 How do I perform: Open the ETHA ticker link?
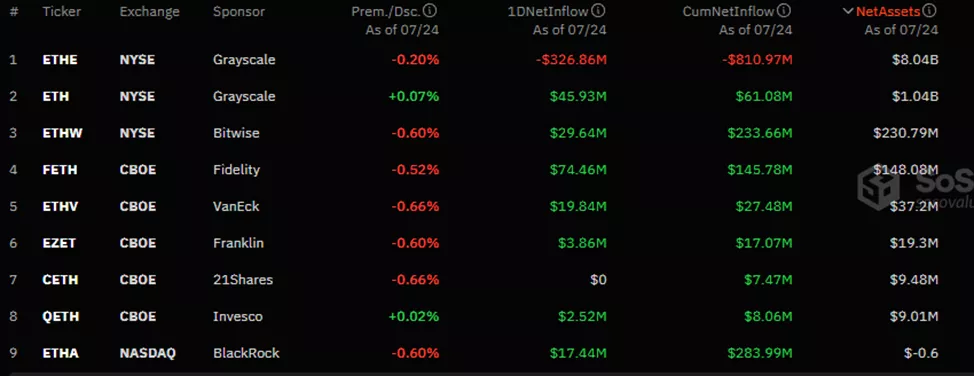point(60,353)
